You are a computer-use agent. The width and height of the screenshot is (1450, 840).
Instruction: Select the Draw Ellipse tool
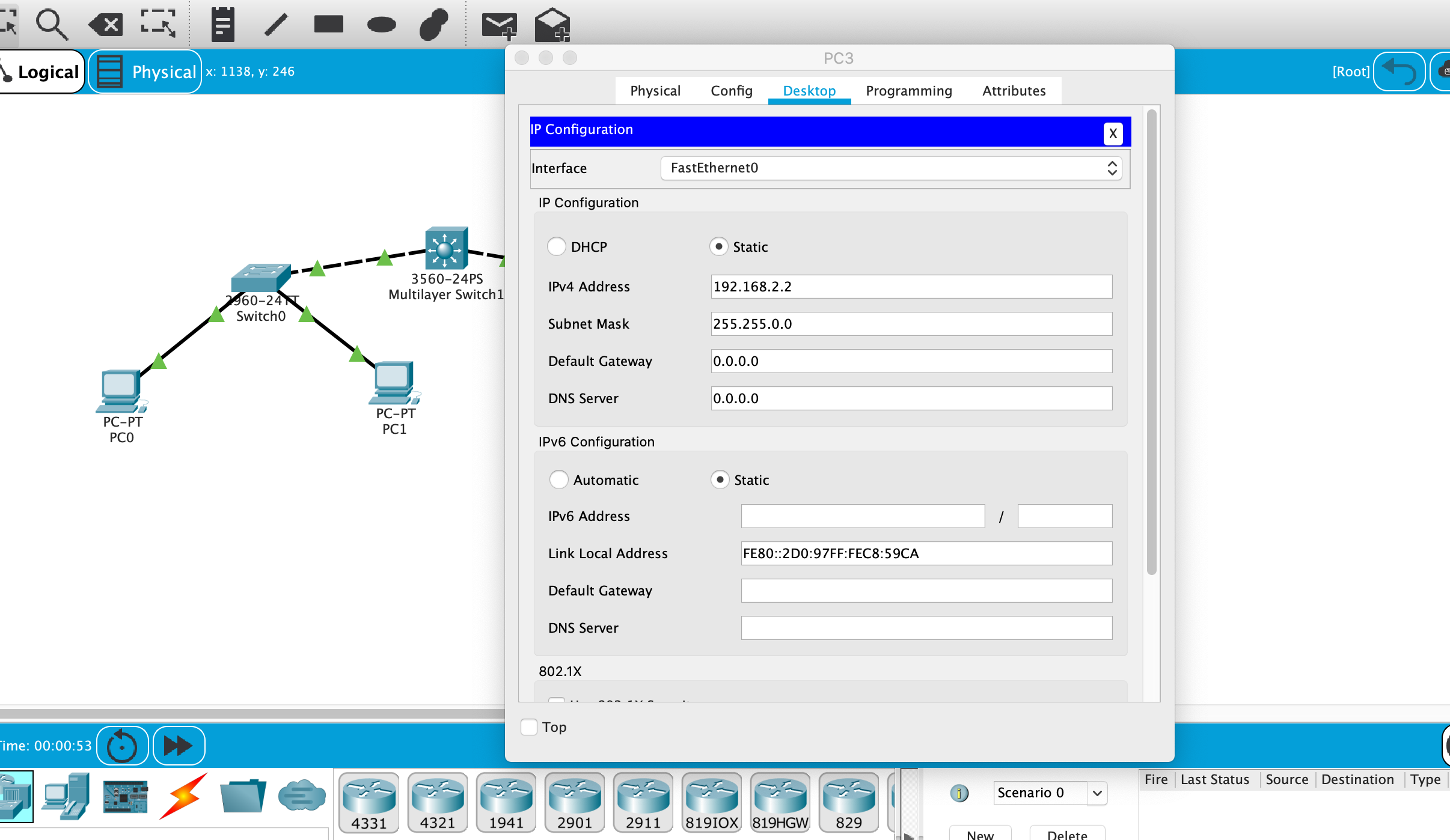click(x=381, y=25)
